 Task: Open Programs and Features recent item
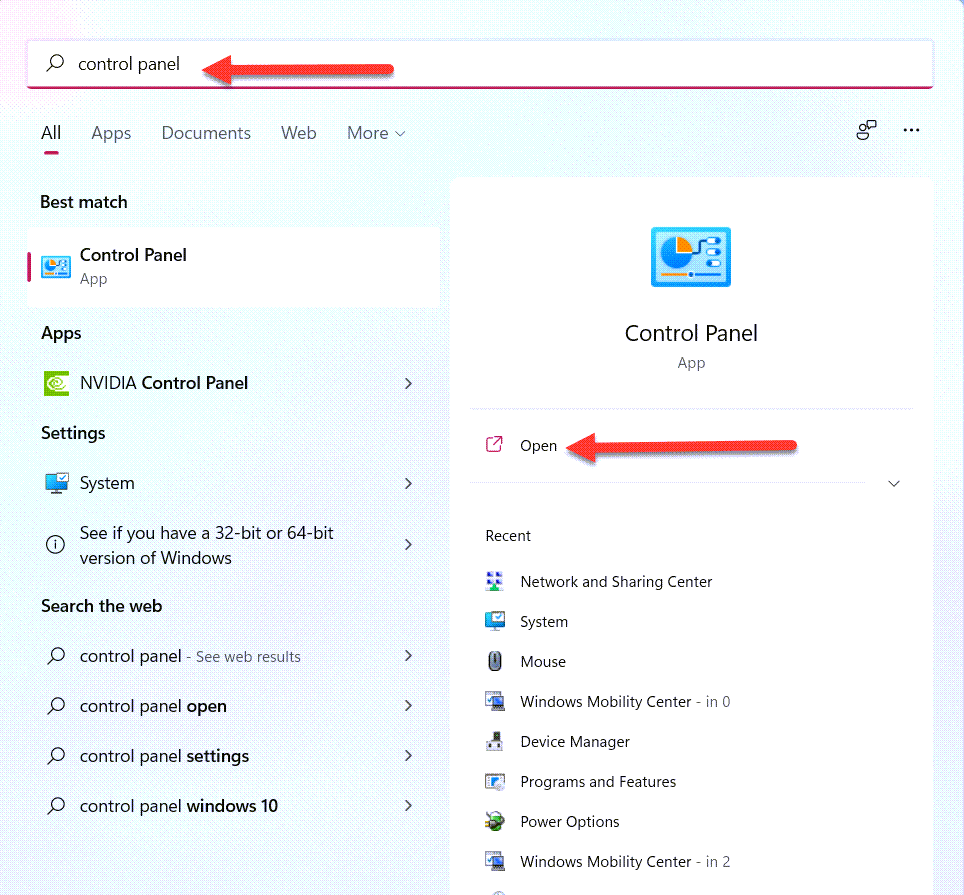tap(598, 782)
